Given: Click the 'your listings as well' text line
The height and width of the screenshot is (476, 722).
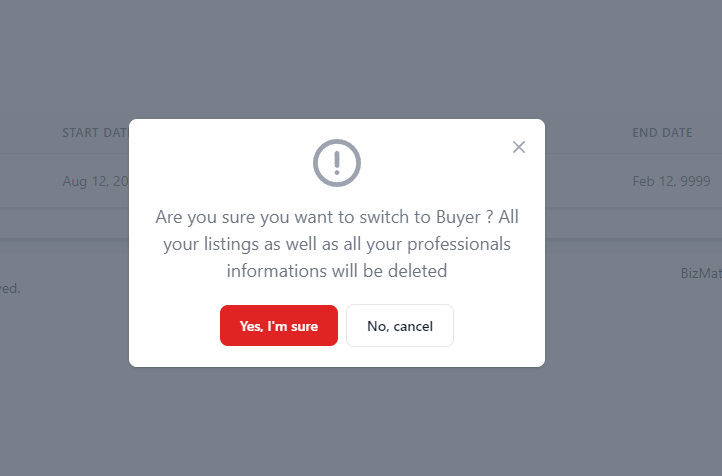Looking at the screenshot, I should [336, 244].
